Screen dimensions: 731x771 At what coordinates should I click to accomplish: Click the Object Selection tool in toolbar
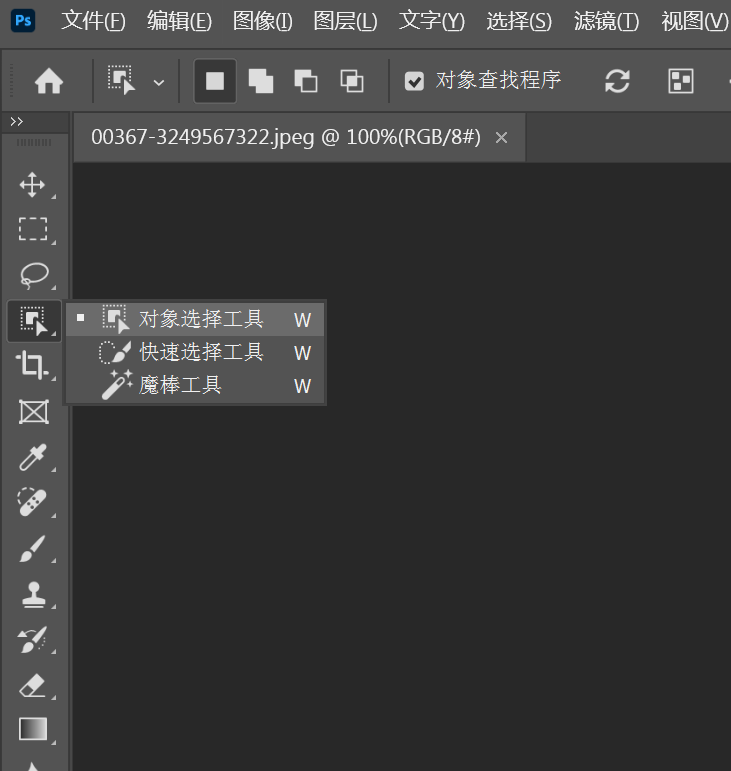pyautogui.click(x=33, y=321)
